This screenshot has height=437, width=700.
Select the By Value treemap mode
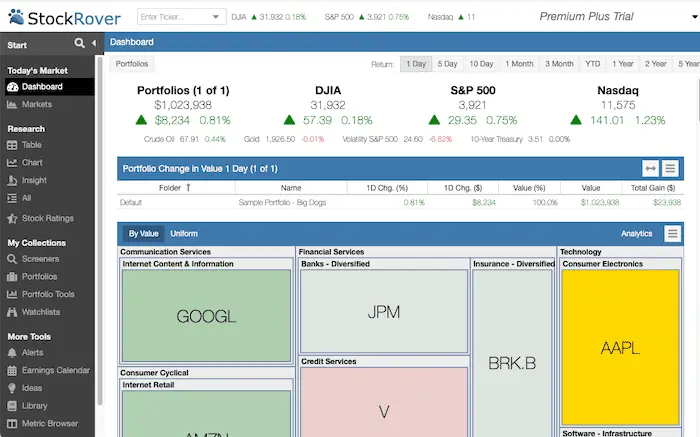[143, 233]
